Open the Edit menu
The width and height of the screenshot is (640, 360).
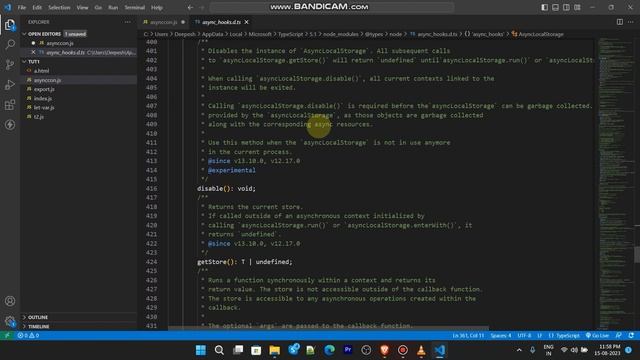[37, 7]
